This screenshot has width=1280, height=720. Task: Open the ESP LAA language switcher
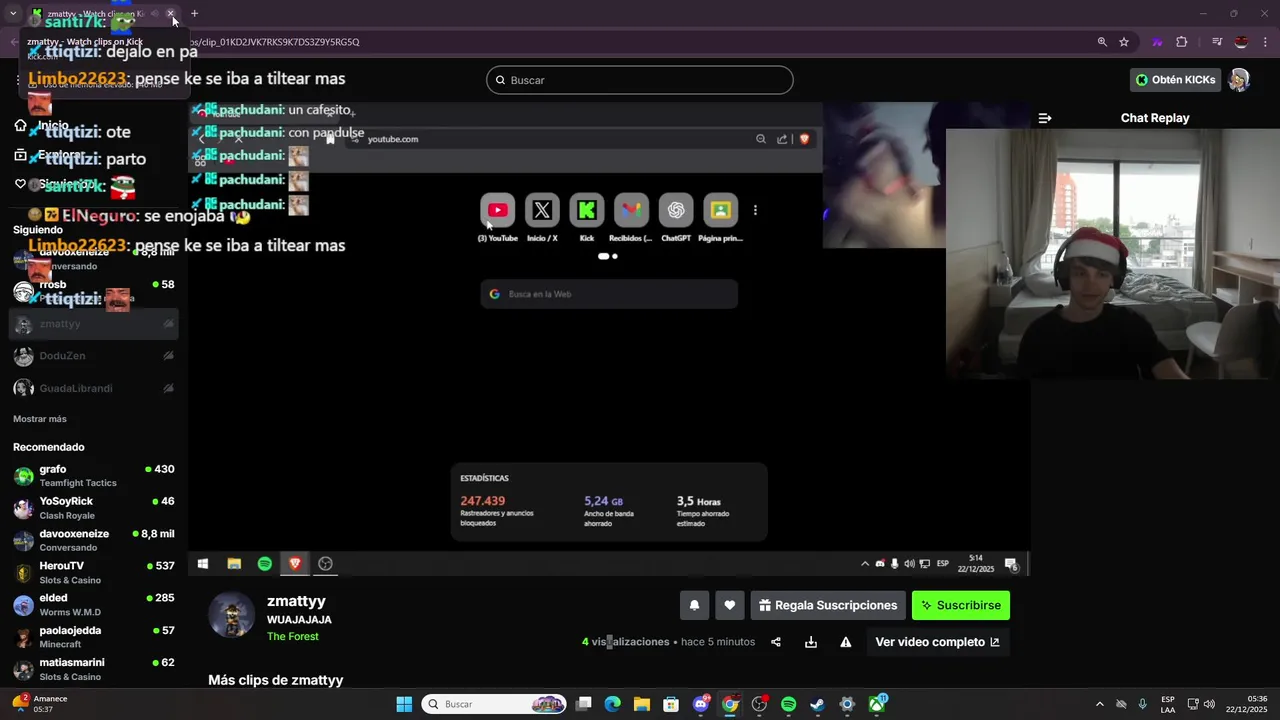pos(1168,704)
